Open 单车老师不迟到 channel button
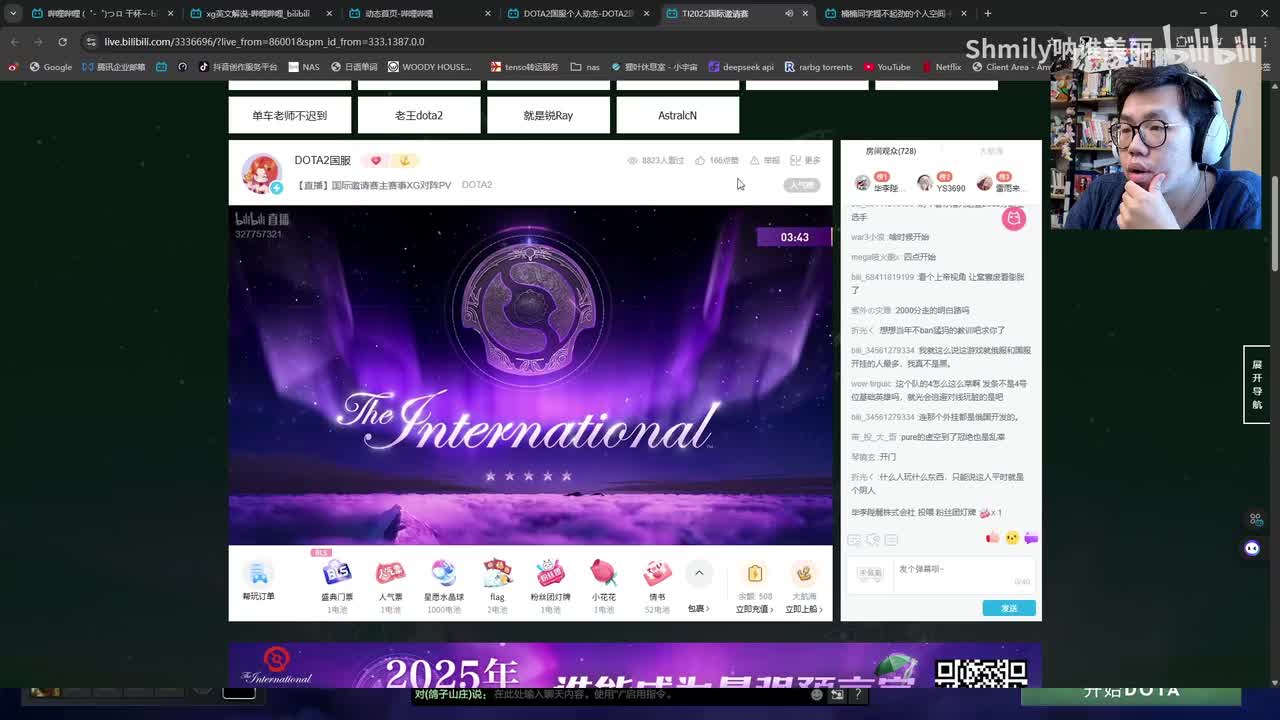The height and width of the screenshot is (720, 1280). click(290, 115)
